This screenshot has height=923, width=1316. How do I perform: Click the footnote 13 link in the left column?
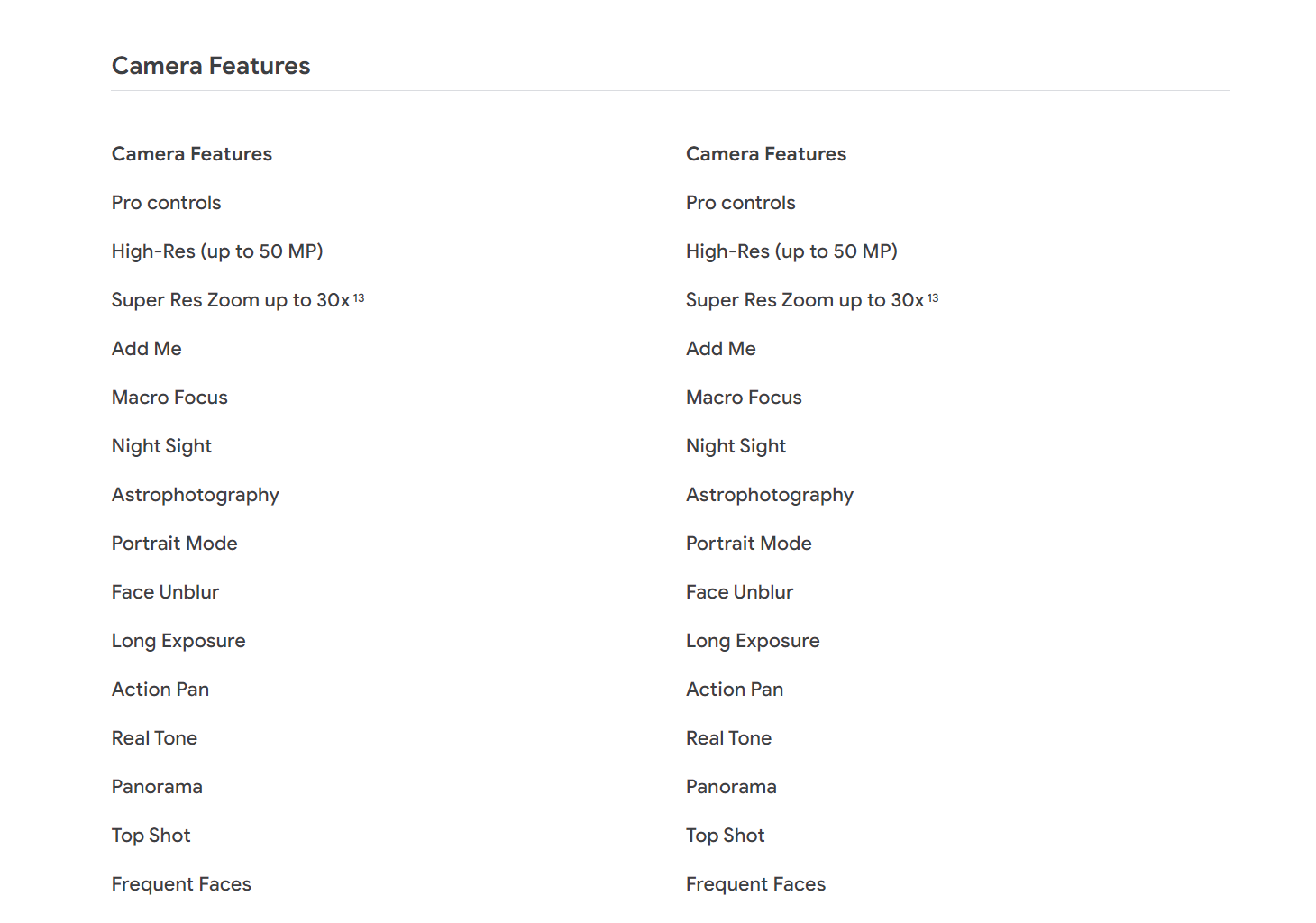359,297
